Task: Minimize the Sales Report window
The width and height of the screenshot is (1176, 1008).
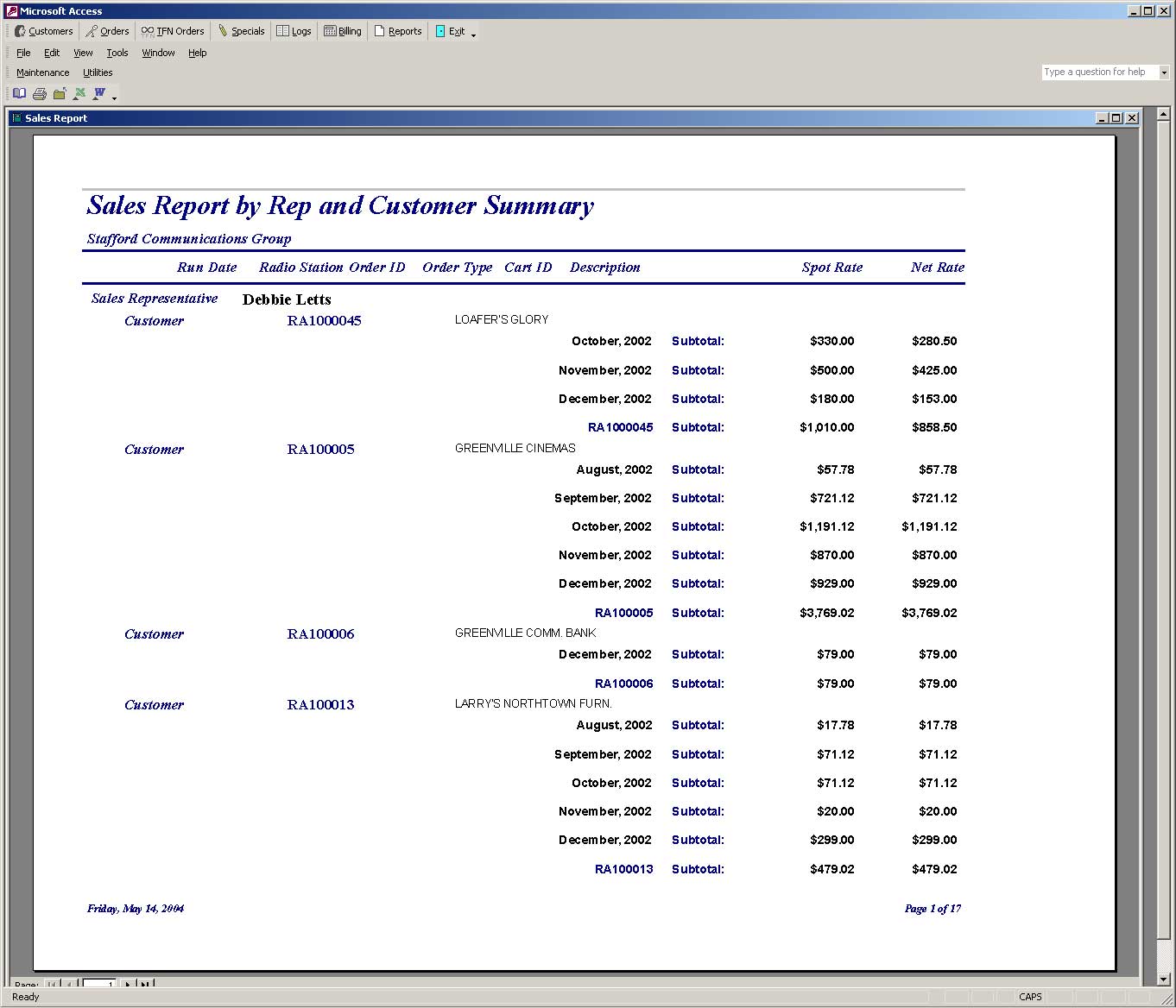Action: click(1102, 118)
